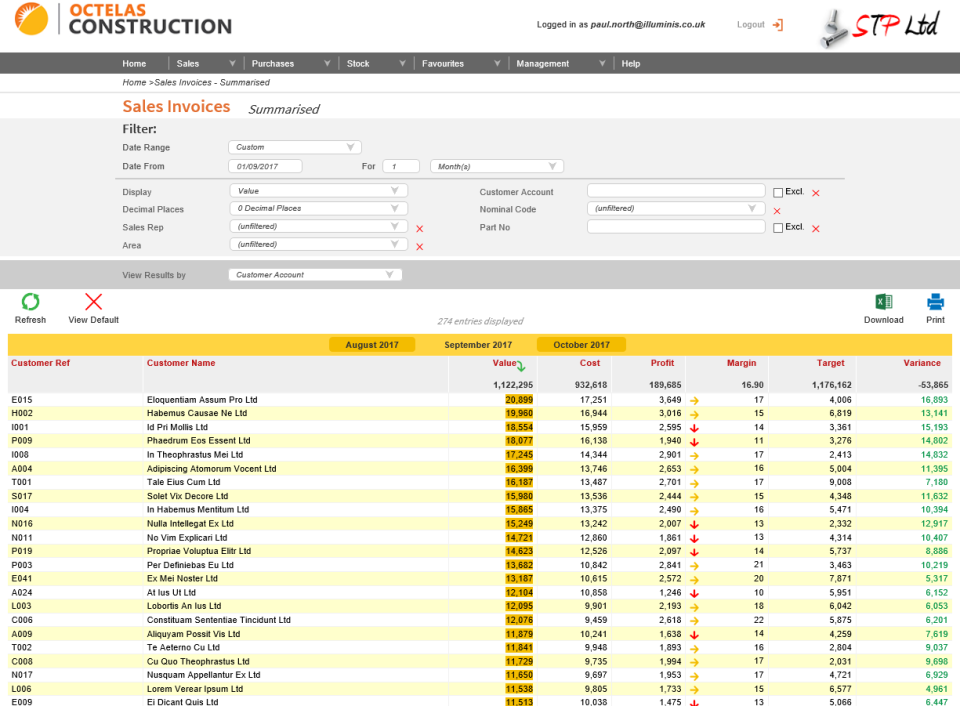Click trend arrow in Habemus Causae Ne row
The height and width of the screenshot is (706, 960).
[694, 414]
